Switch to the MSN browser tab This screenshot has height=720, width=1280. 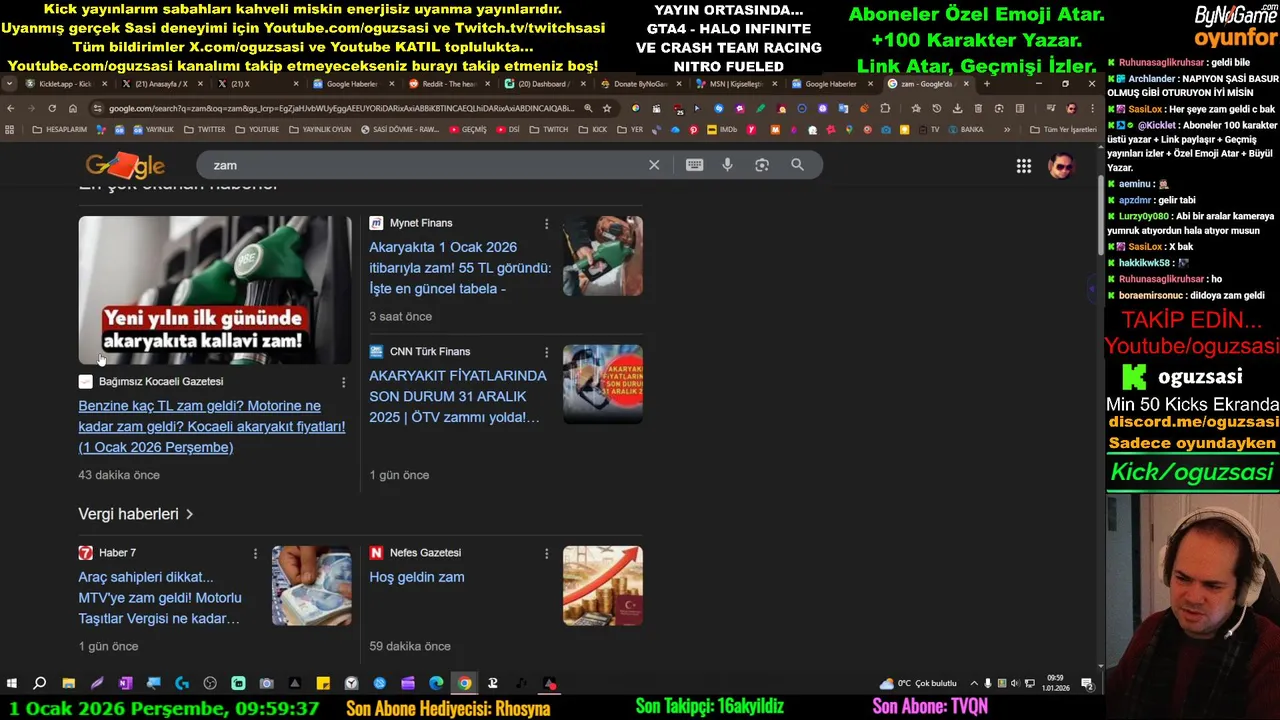pyautogui.click(x=735, y=84)
